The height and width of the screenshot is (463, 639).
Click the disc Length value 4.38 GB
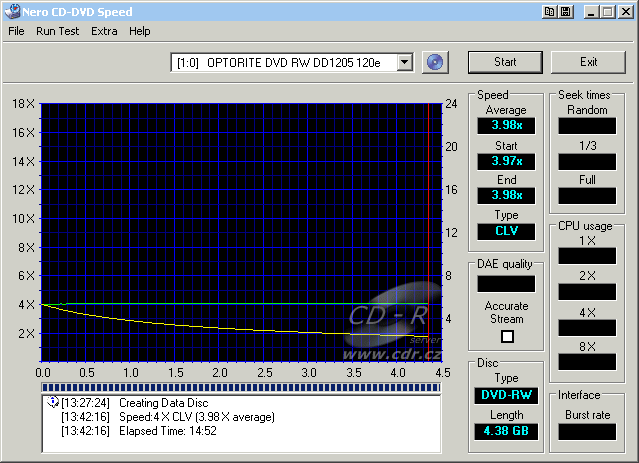(506, 431)
